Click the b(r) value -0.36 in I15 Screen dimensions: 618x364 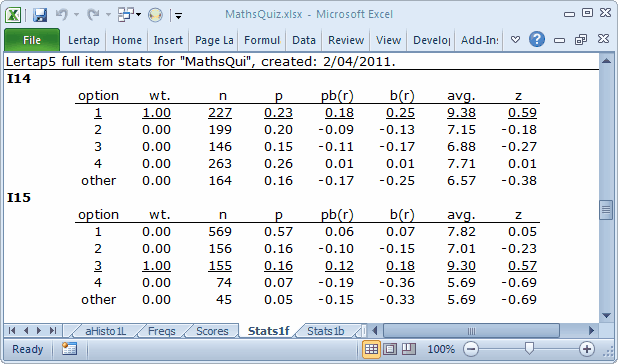[397, 282]
